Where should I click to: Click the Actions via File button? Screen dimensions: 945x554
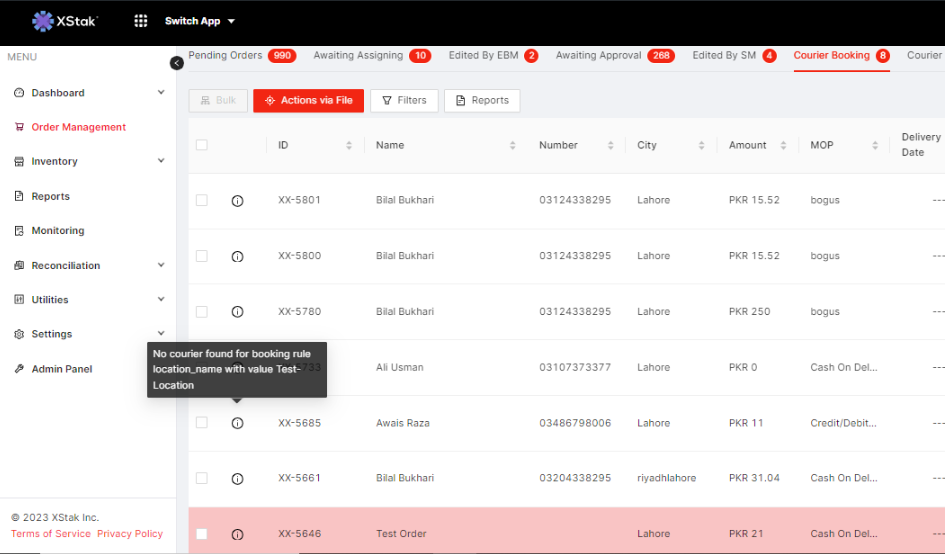308,100
